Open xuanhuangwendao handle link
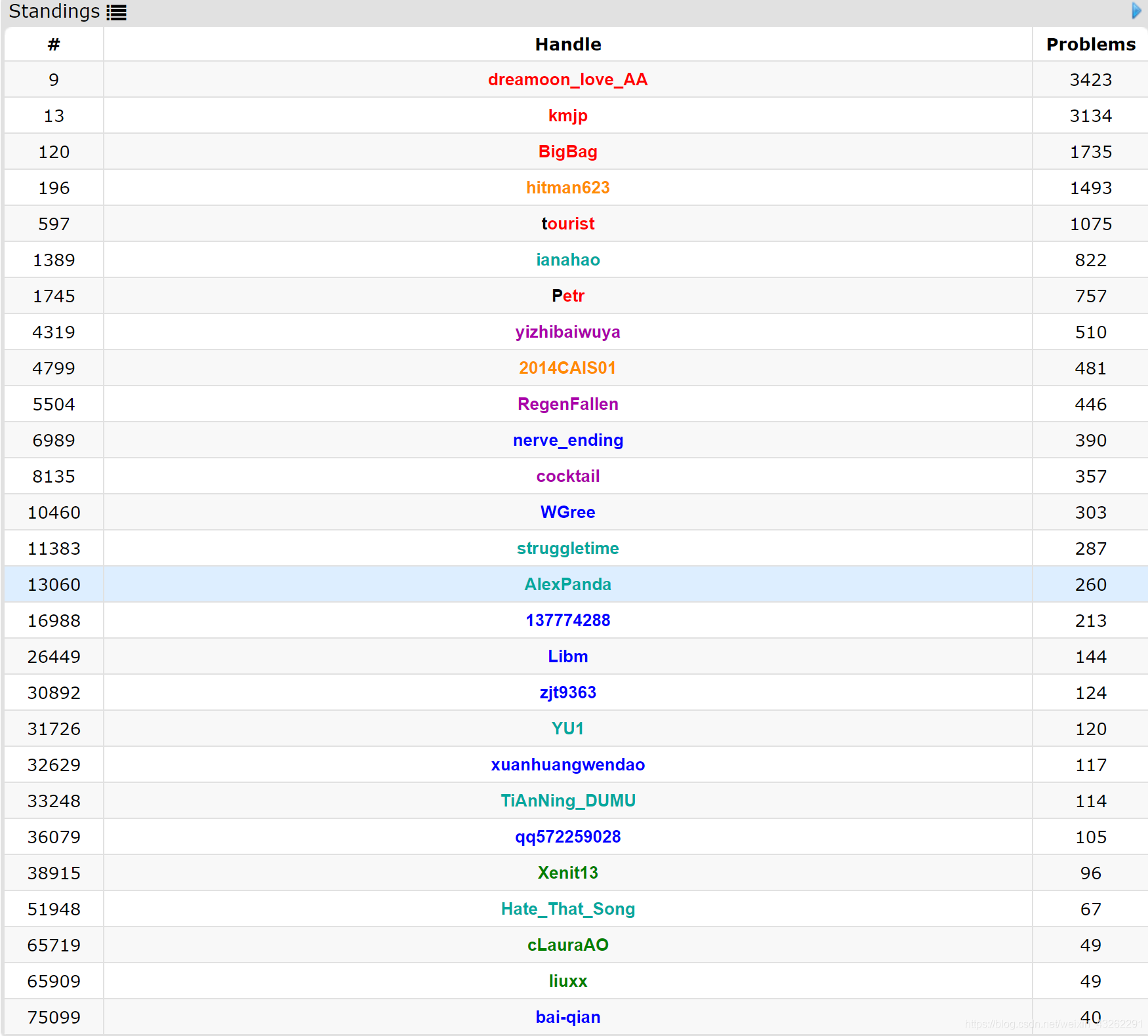This screenshot has width=1148, height=1036. tap(567, 765)
